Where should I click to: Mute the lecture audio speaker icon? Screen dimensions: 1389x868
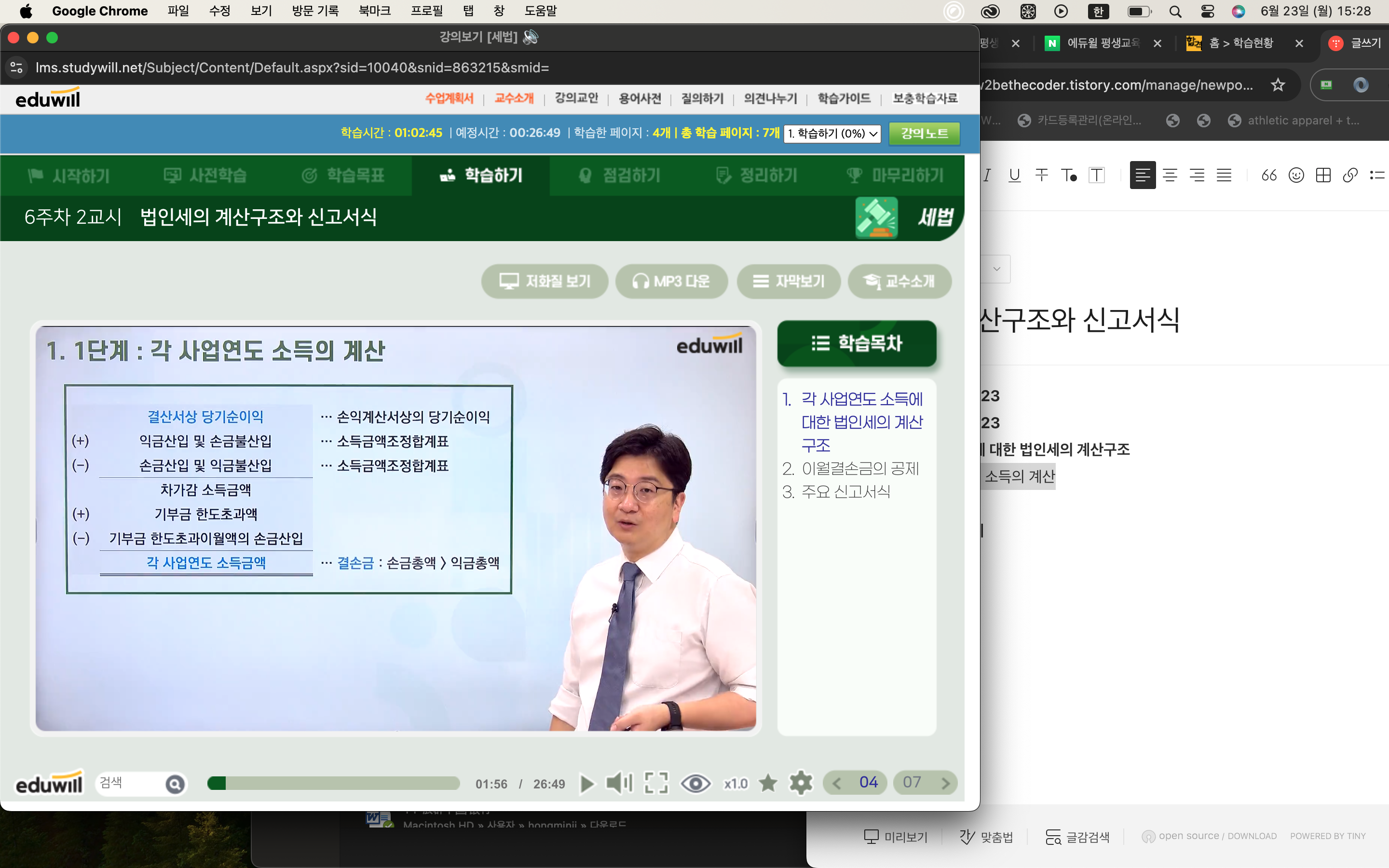[x=619, y=784]
